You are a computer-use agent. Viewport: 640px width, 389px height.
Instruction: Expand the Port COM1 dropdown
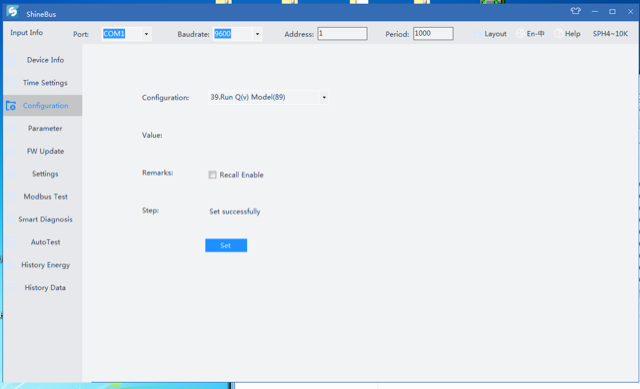(146, 34)
